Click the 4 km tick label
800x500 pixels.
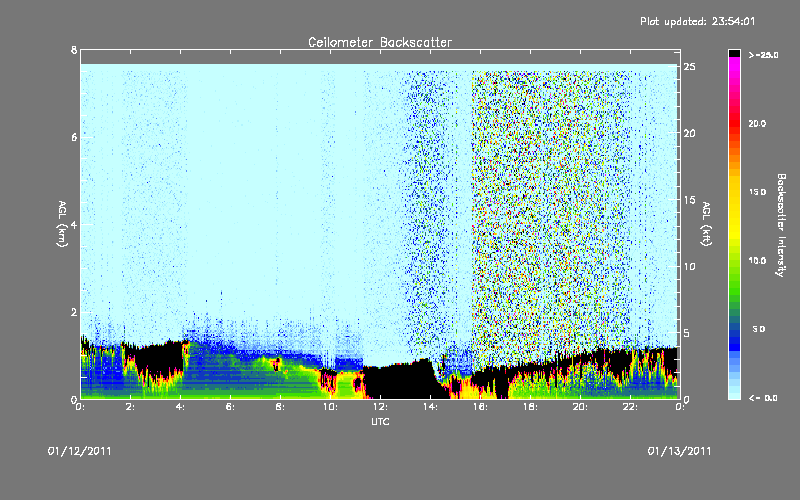coord(74,224)
